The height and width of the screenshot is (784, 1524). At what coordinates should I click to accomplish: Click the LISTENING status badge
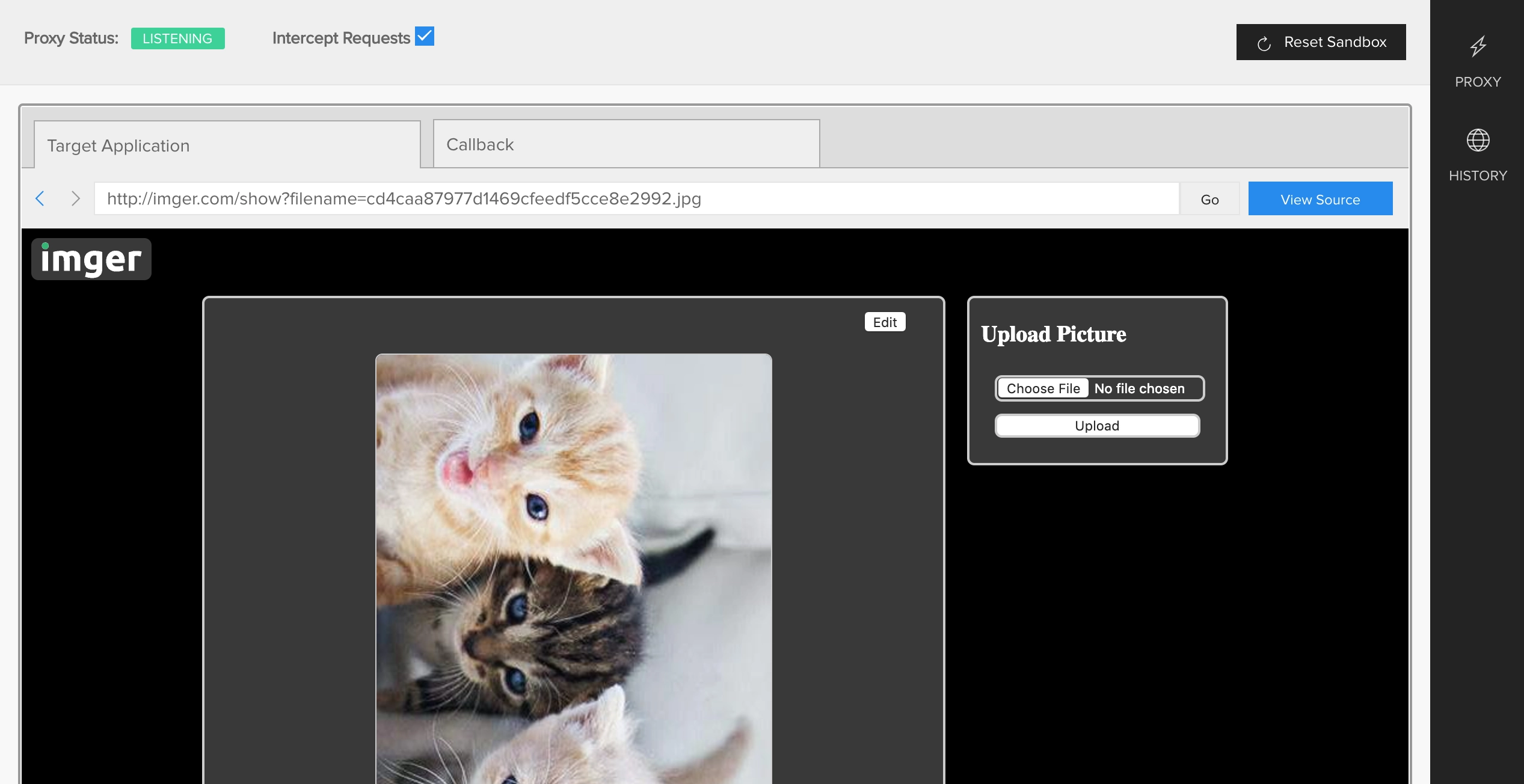pos(177,38)
